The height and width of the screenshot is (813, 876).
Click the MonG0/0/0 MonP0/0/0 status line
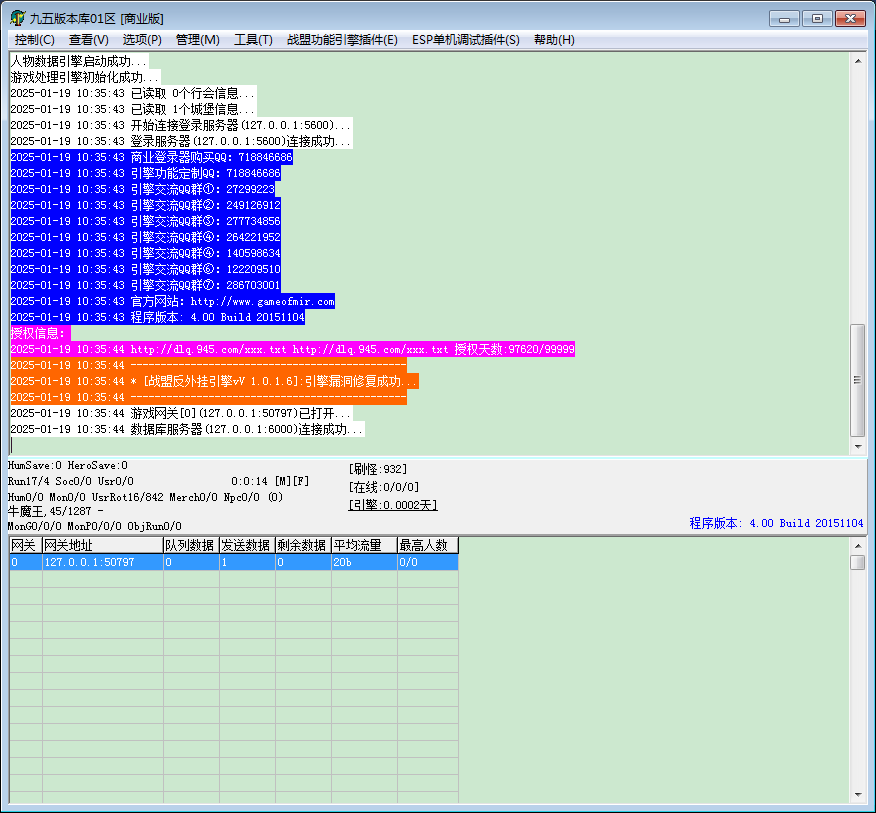click(94, 526)
